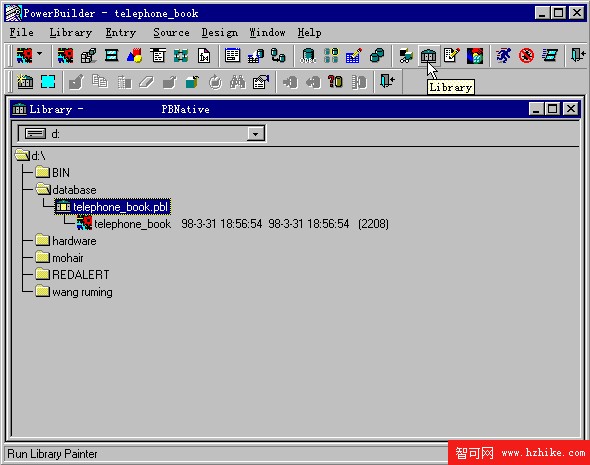This screenshot has width=590, height=465.
Task: Click the Exit door icon on PowerBar
Action: pos(578,56)
